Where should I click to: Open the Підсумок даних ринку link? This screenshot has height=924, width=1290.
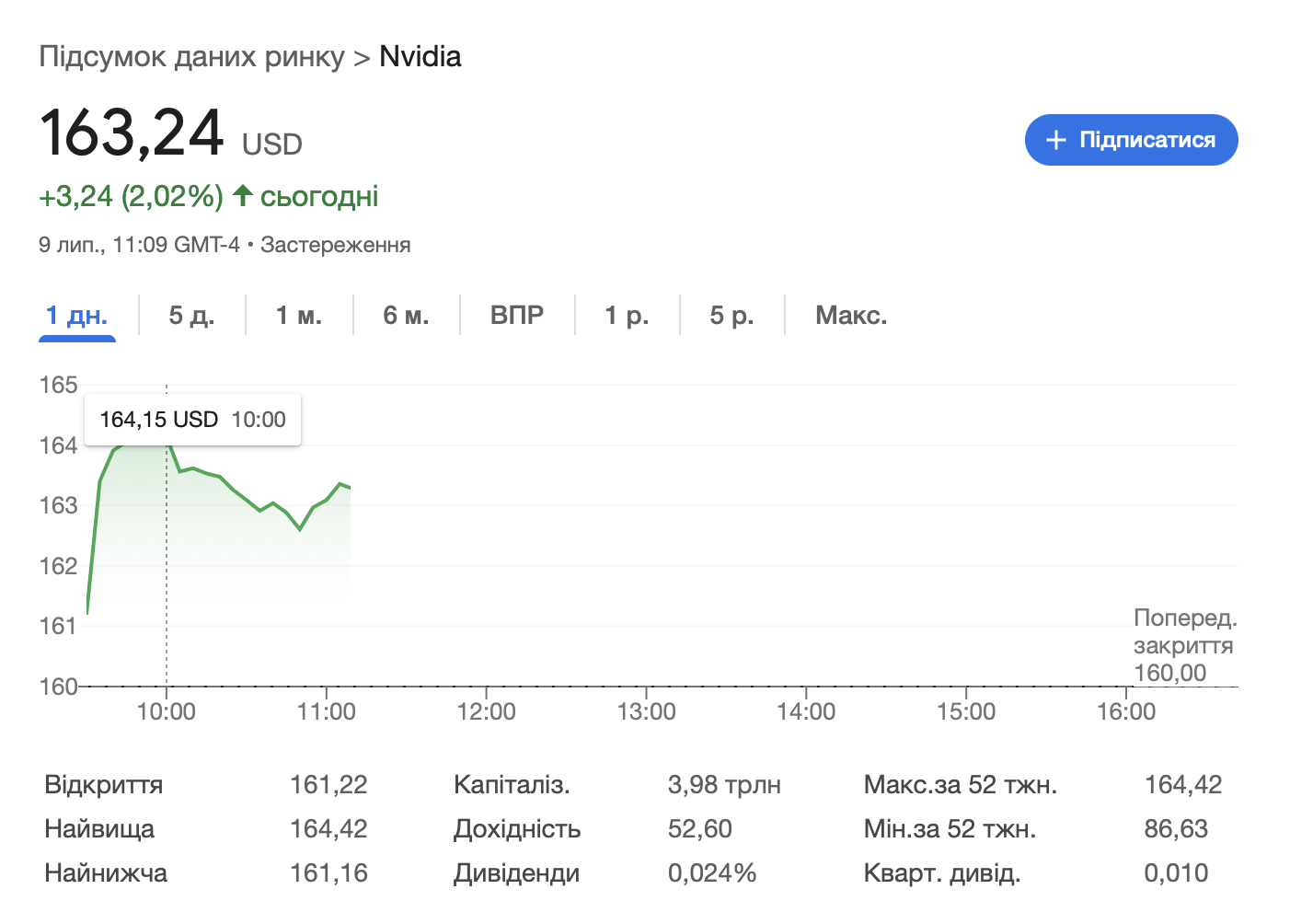(x=191, y=57)
